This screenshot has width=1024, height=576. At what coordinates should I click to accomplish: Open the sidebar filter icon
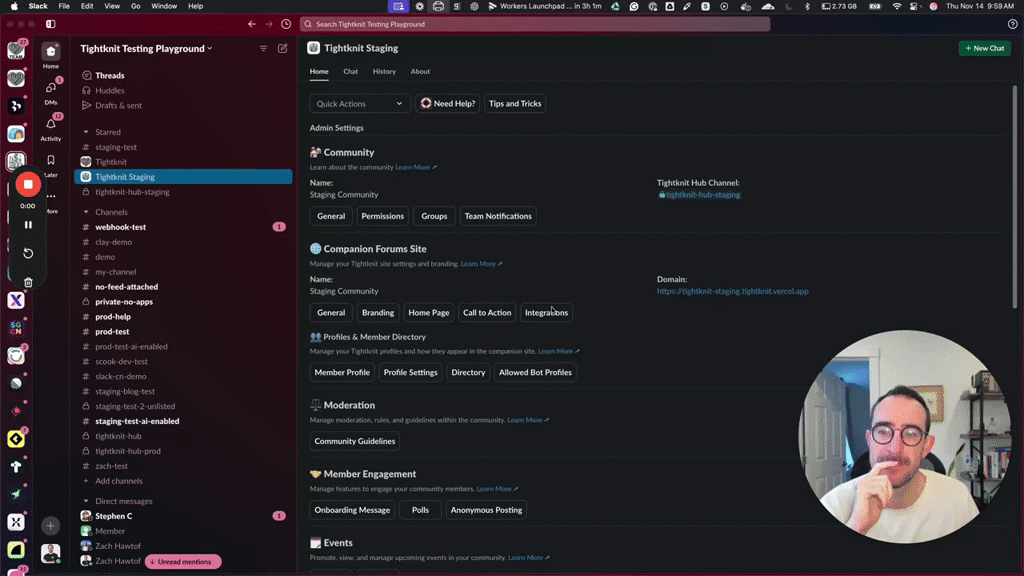coord(264,48)
